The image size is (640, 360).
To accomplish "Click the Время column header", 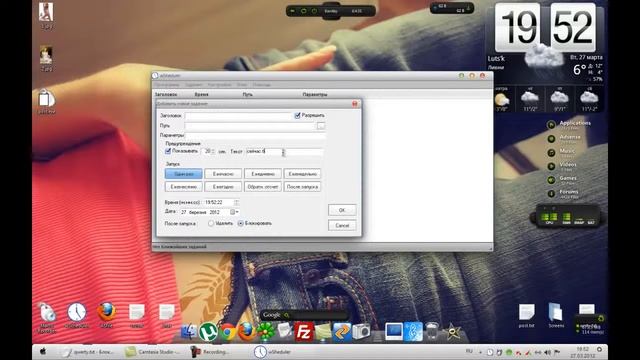I will [x=201, y=94].
